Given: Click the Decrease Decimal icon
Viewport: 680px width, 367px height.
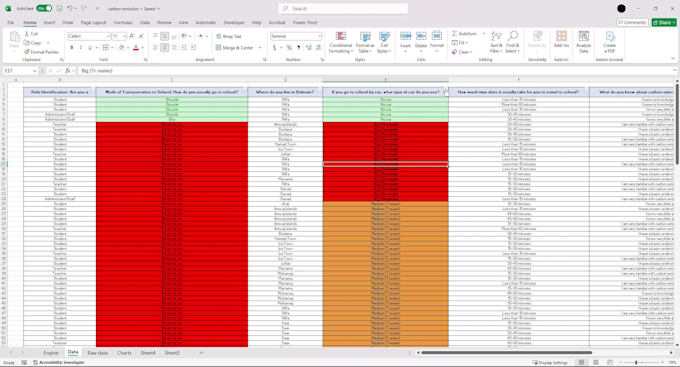Looking at the screenshot, I should (318, 47).
